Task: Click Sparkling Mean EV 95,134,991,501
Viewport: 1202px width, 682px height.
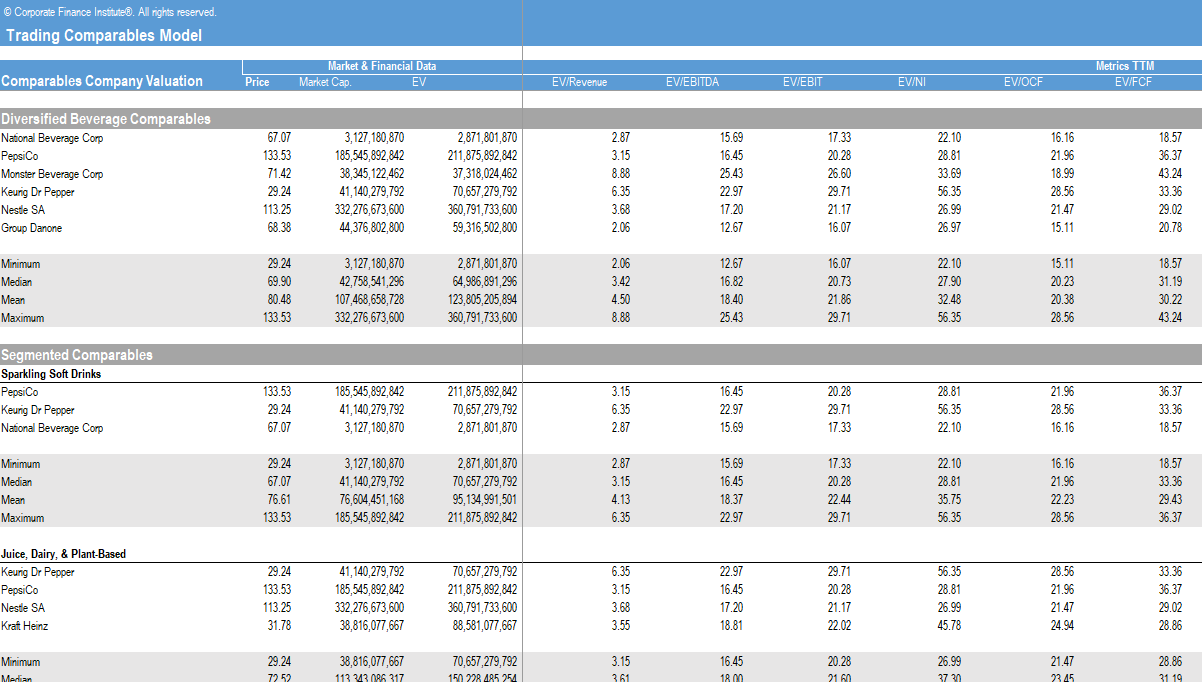Action: tap(484, 500)
